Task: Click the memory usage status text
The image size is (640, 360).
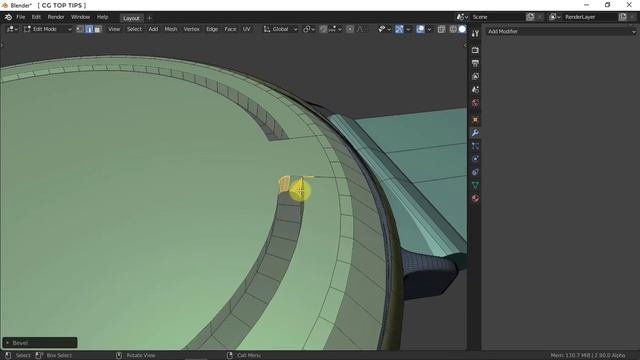Action: tap(588, 356)
